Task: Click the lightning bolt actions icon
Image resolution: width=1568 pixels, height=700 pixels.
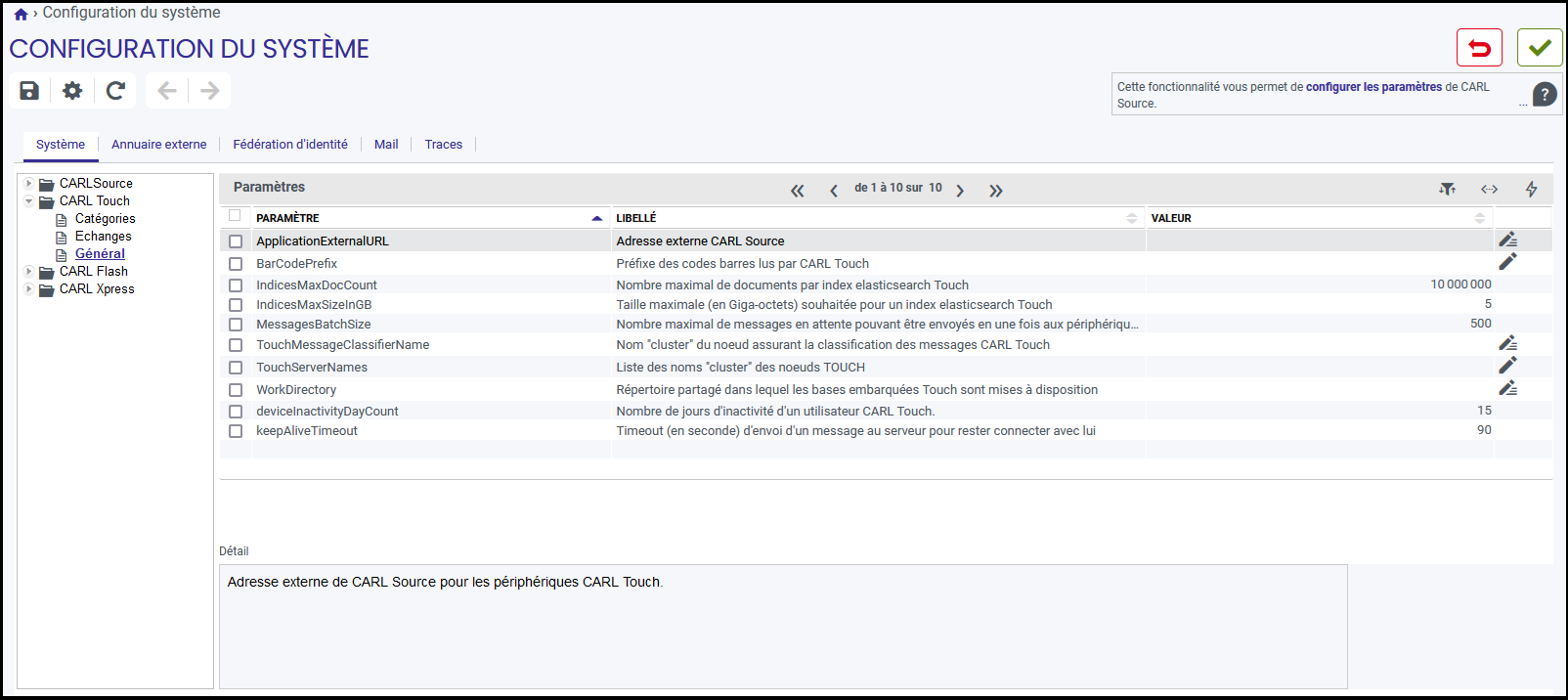Action: pos(1532,189)
